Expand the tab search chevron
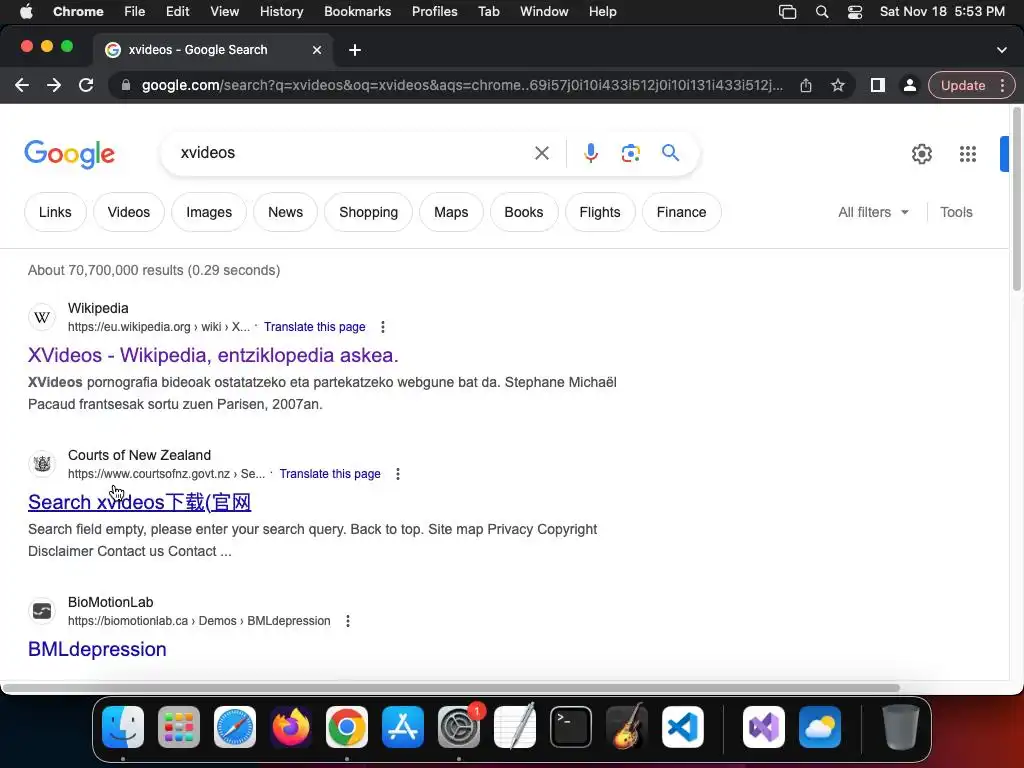 tap(1002, 50)
